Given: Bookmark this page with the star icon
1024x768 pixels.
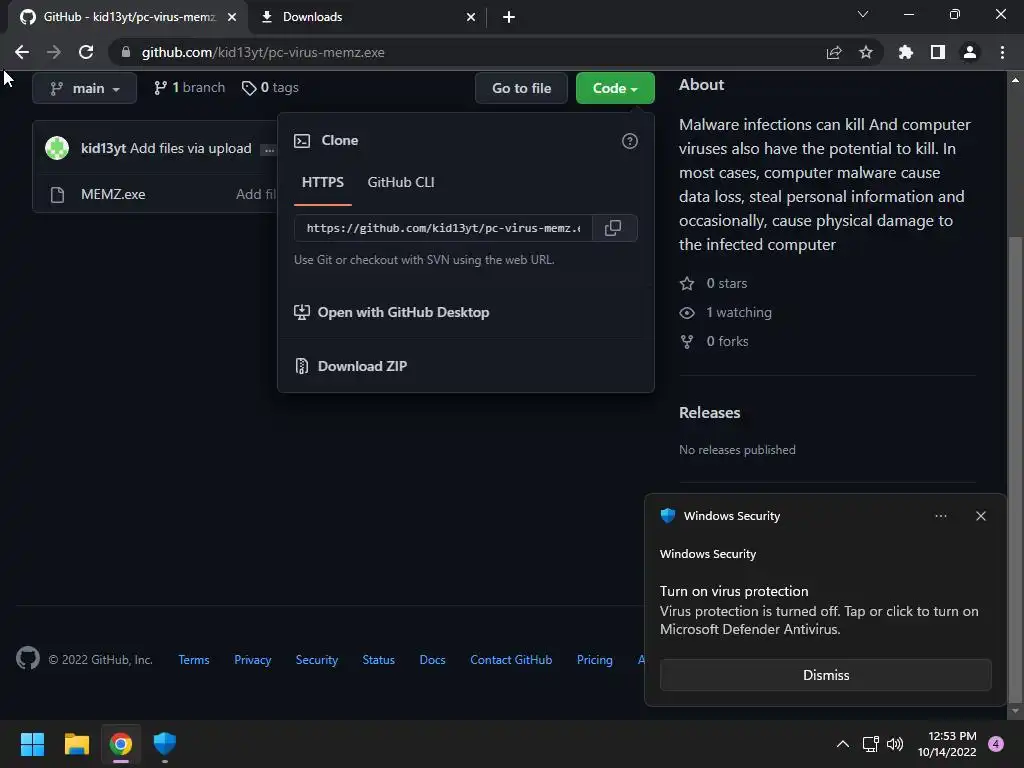Looking at the screenshot, I should (x=866, y=52).
